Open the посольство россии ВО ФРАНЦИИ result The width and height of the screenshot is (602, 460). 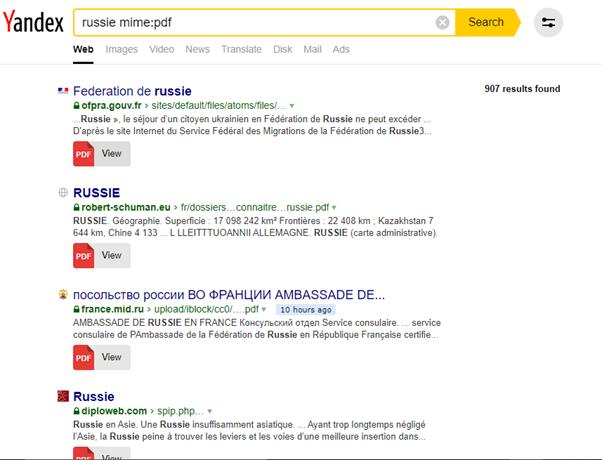[229, 295]
